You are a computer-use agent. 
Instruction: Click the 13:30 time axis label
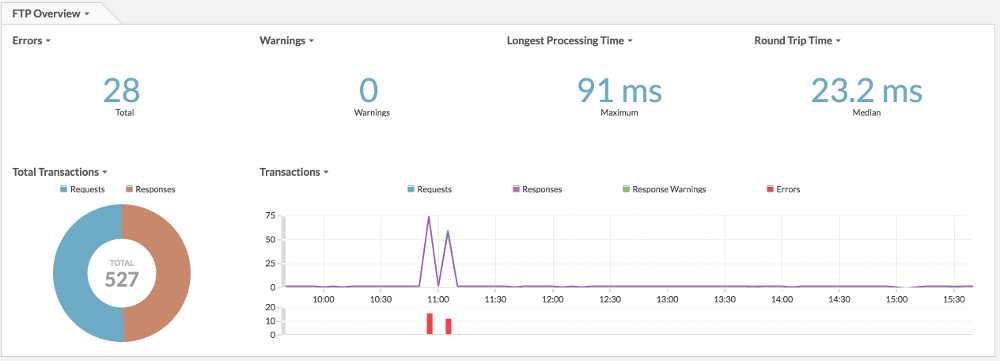724,299
